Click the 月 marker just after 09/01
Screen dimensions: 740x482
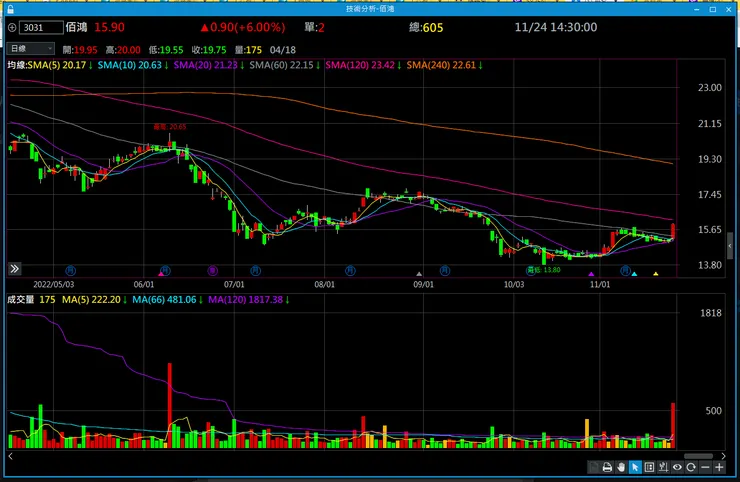click(445, 271)
